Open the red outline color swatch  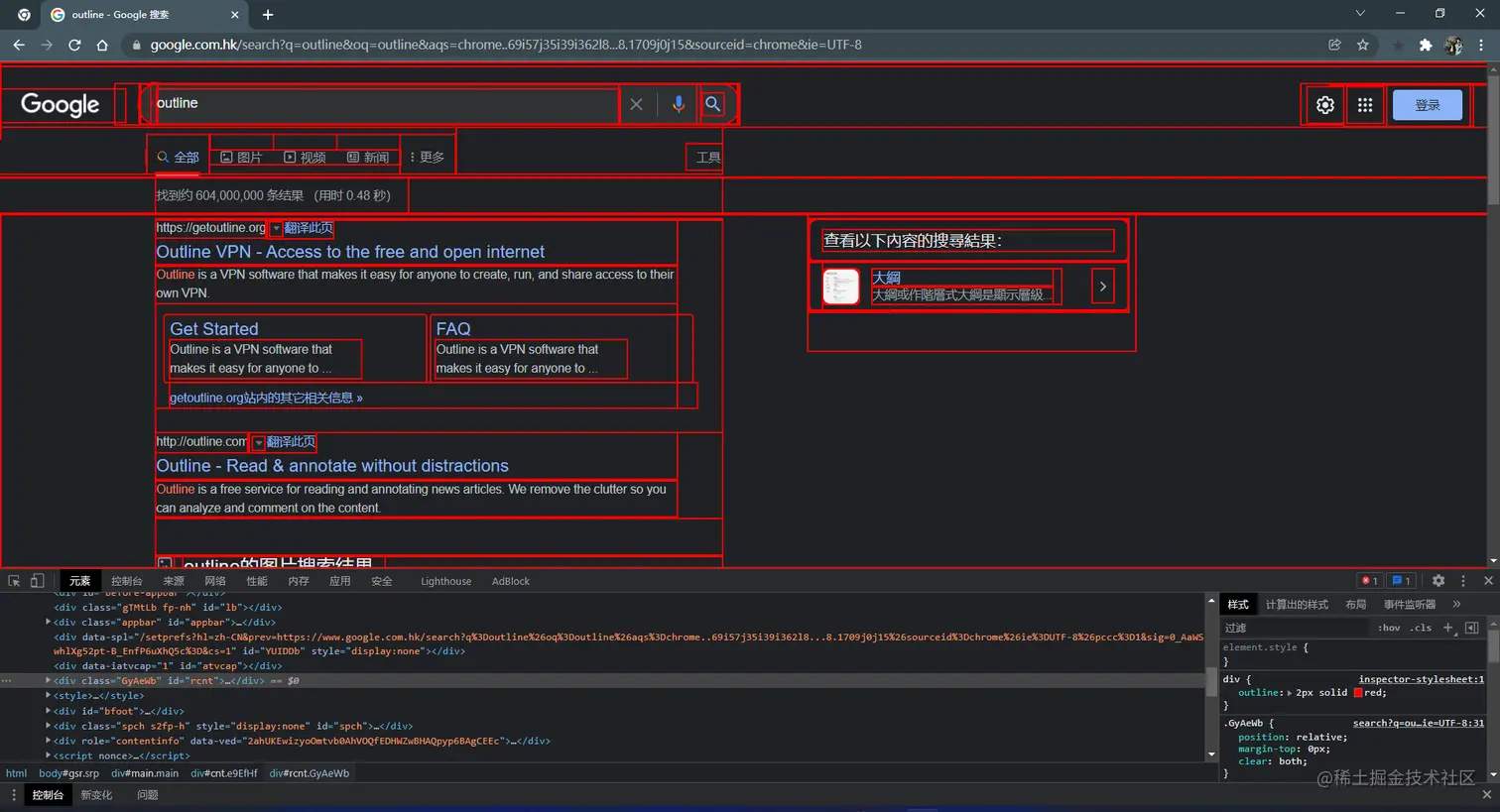tap(1359, 693)
